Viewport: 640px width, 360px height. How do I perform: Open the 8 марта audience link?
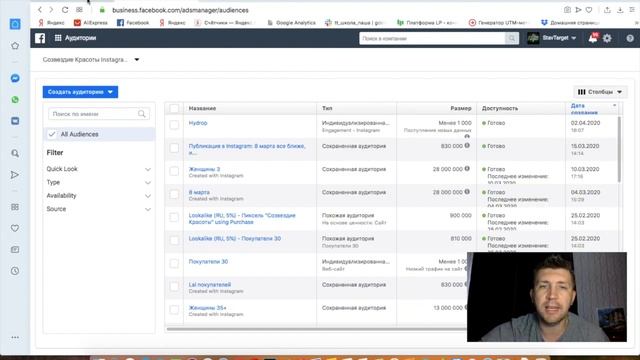click(x=199, y=192)
